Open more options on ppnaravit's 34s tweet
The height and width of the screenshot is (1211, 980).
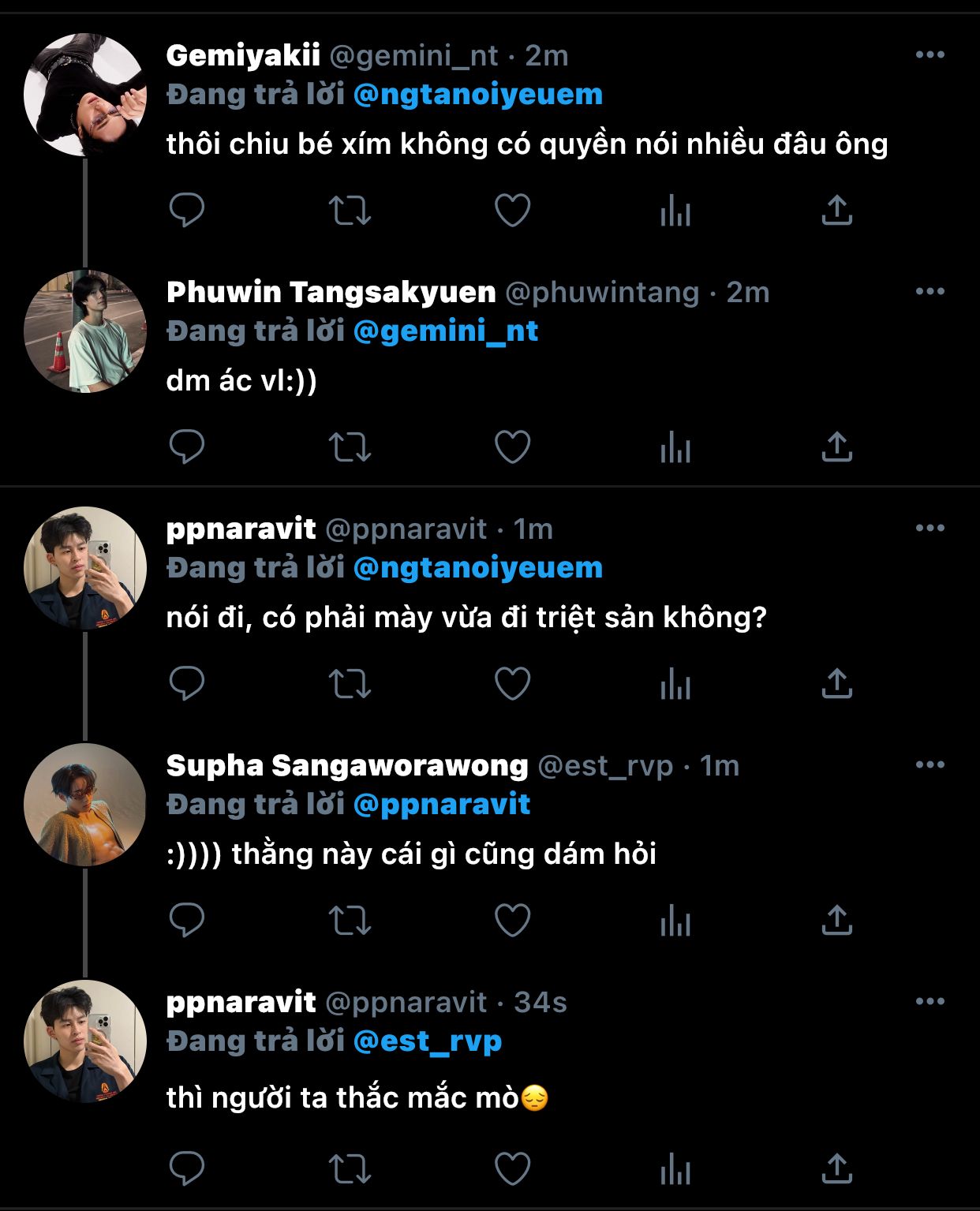[930, 1002]
